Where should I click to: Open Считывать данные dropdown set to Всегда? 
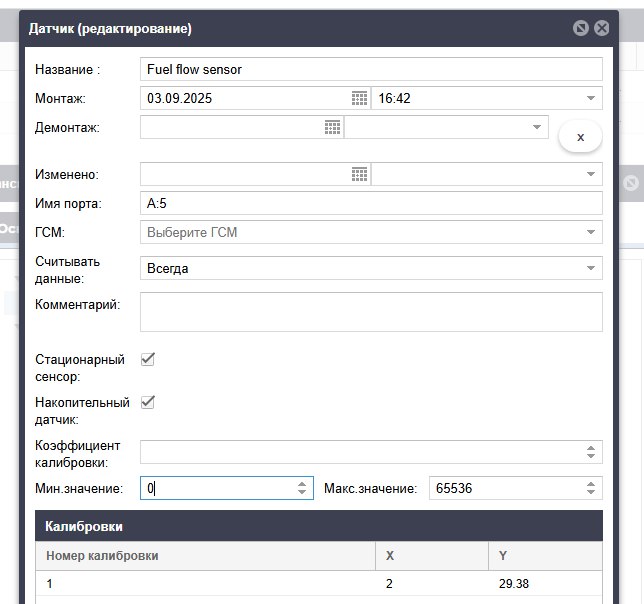pyautogui.click(x=591, y=268)
